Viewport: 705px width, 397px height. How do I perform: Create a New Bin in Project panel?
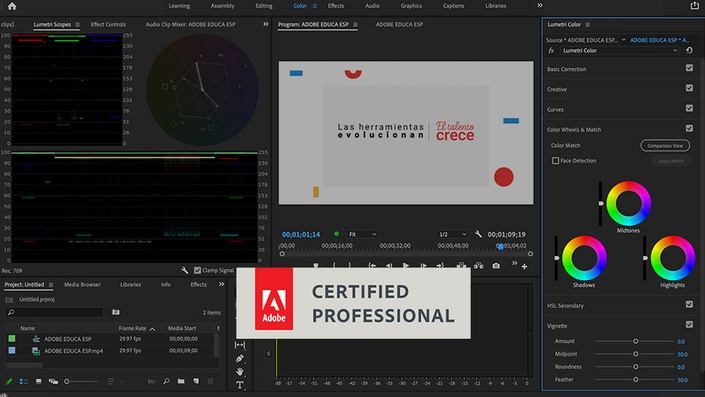pyautogui.click(x=181, y=381)
